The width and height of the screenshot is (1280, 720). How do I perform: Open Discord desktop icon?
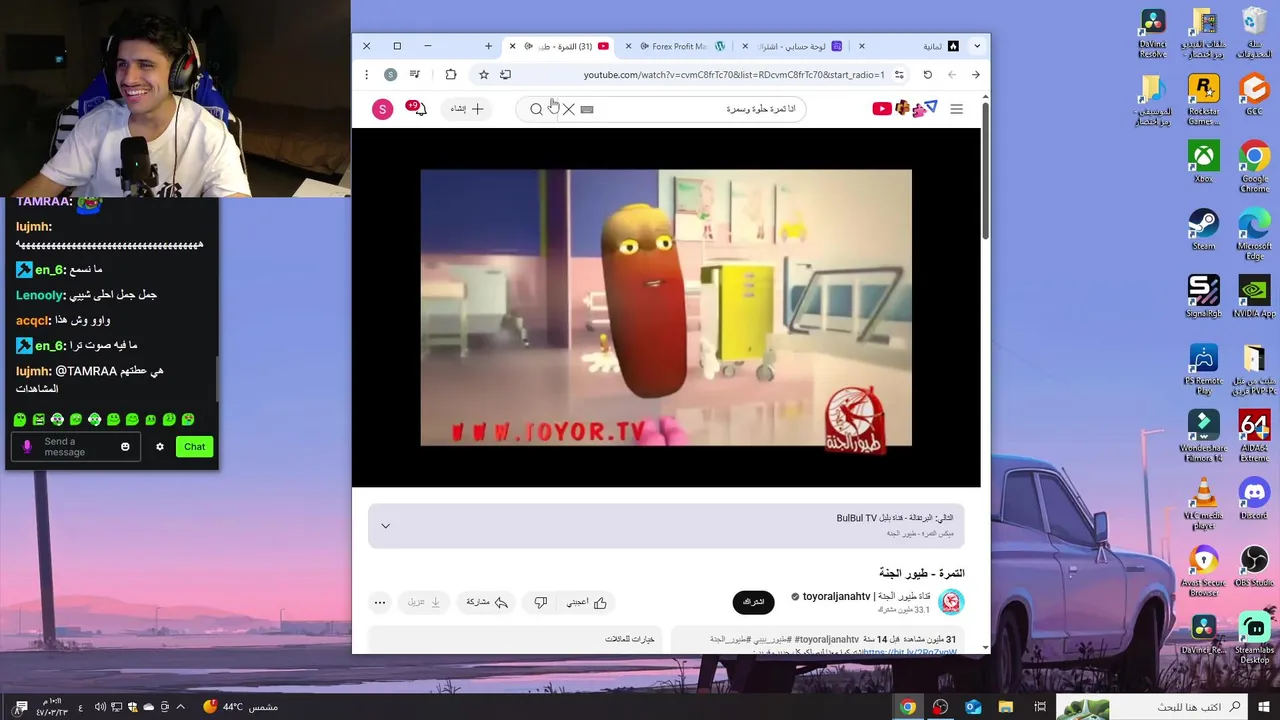(1254, 498)
